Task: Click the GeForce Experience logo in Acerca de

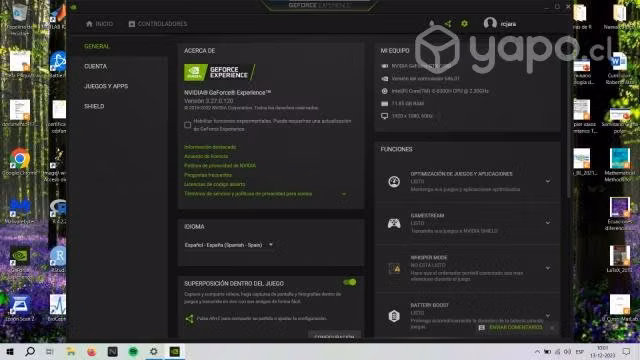Action: [x=220, y=72]
